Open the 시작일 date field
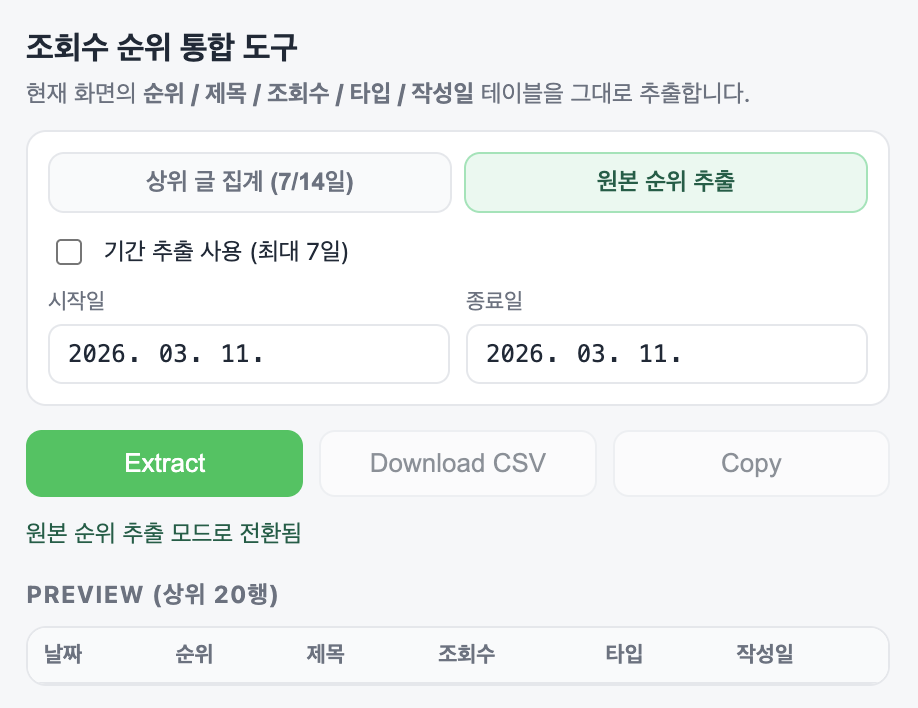 (249, 354)
